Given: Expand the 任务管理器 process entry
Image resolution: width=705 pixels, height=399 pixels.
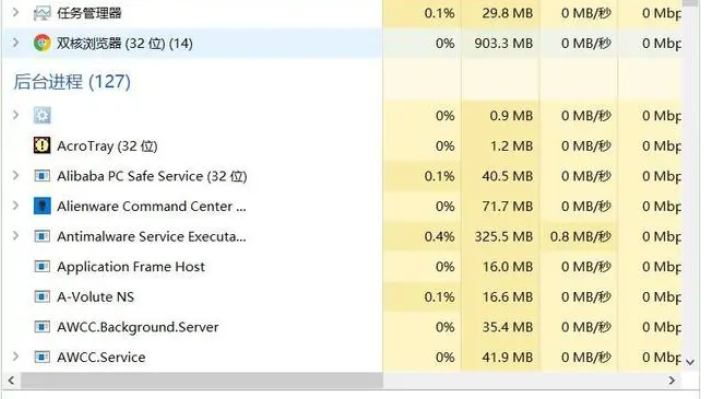Looking at the screenshot, I should click(16, 12).
